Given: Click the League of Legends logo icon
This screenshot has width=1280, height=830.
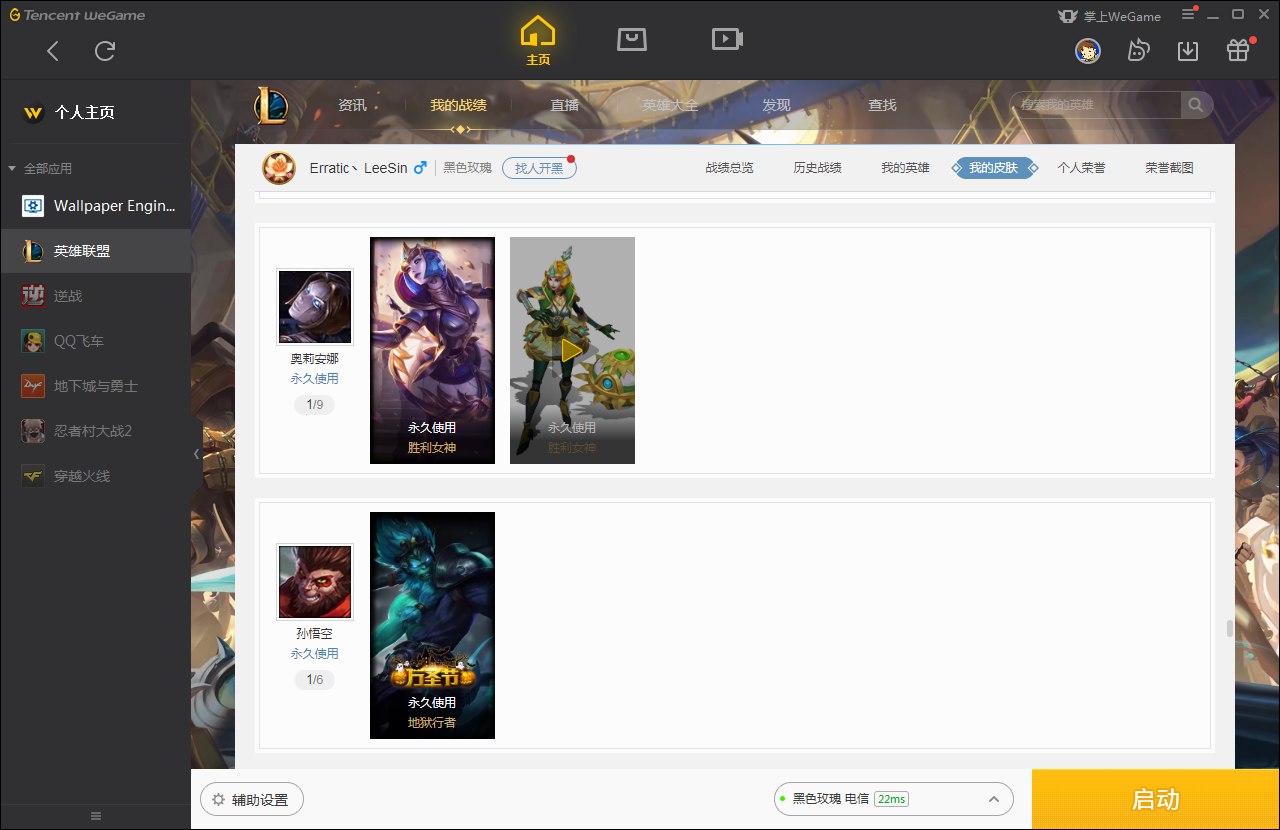Looking at the screenshot, I should (x=270, y=105).
